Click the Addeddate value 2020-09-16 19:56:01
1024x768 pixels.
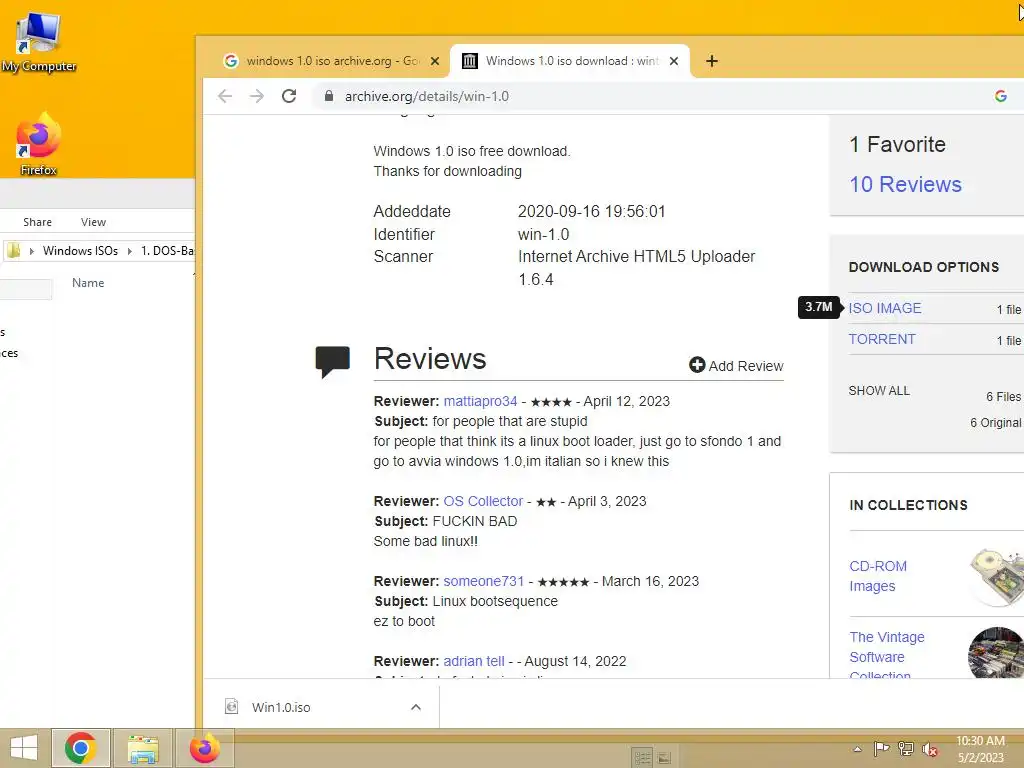591,212
